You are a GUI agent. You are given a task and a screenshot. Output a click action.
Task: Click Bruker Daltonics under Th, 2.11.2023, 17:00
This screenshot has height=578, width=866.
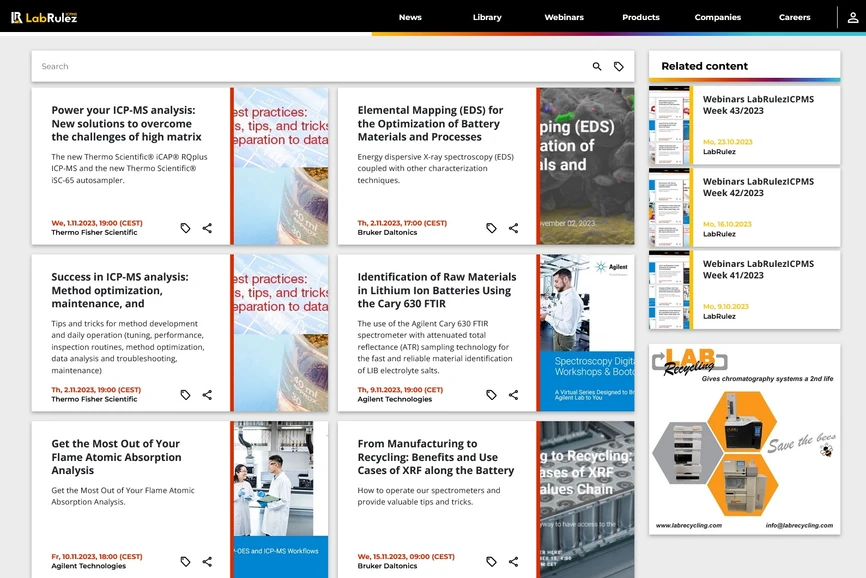(387, 232)
